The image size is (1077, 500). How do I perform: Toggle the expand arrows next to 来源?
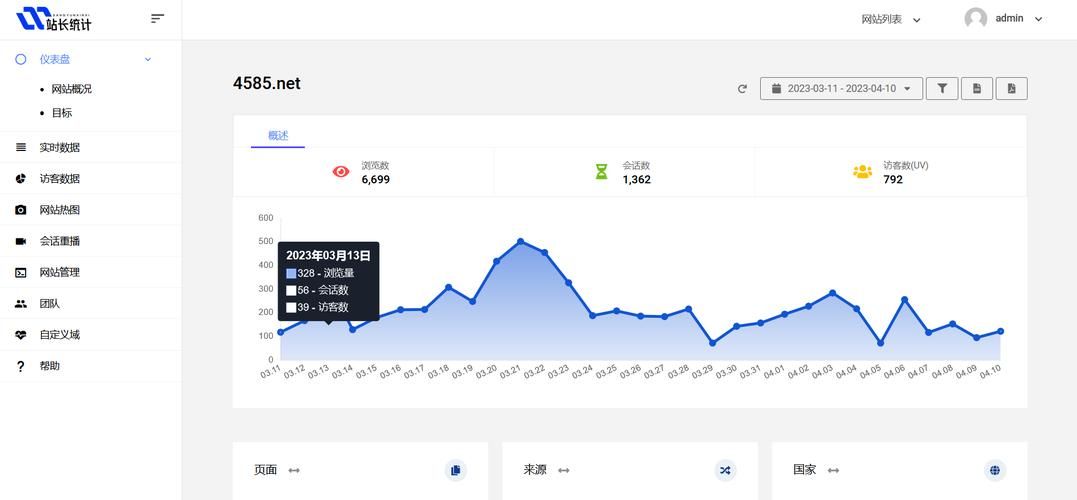pyautogui.click(x=564, y=470)
